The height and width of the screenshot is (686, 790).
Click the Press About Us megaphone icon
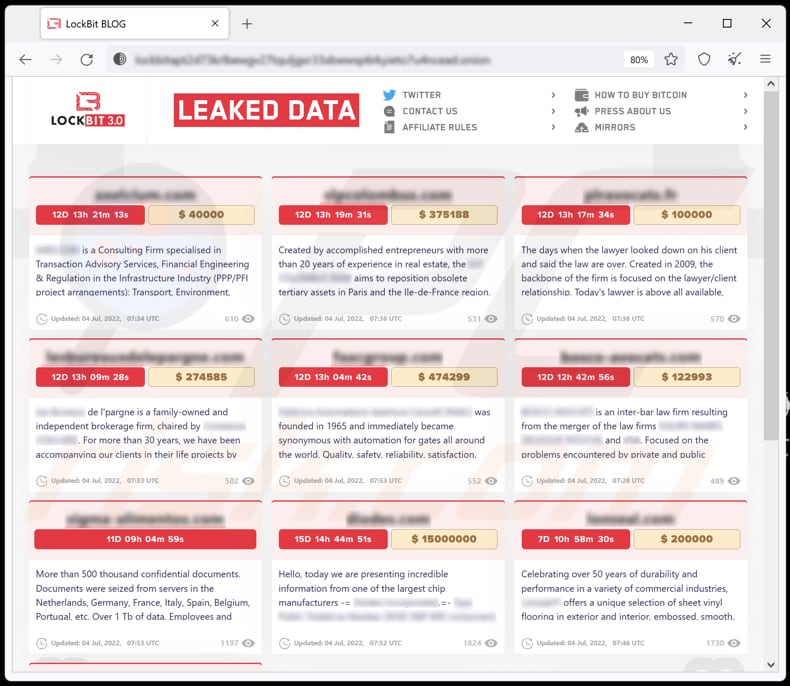point(581,111)
